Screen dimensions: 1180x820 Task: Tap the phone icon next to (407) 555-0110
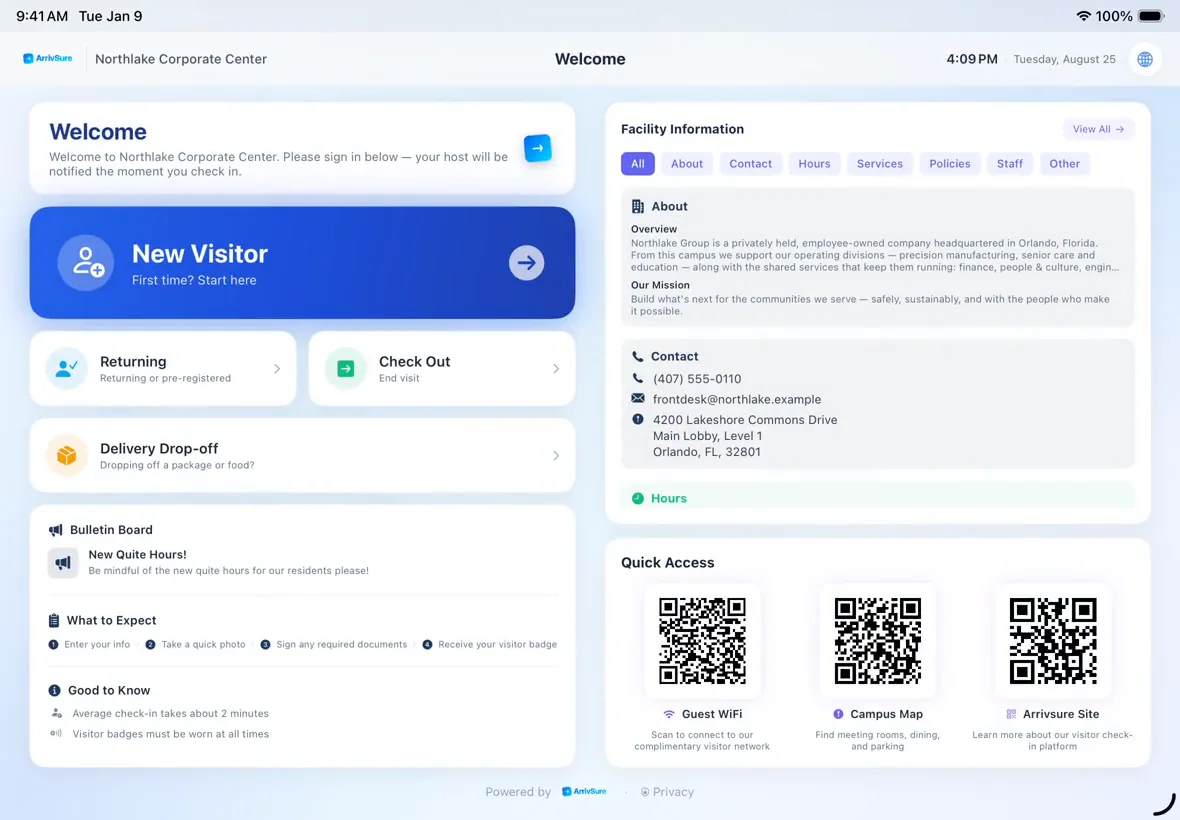pos(637,378)
